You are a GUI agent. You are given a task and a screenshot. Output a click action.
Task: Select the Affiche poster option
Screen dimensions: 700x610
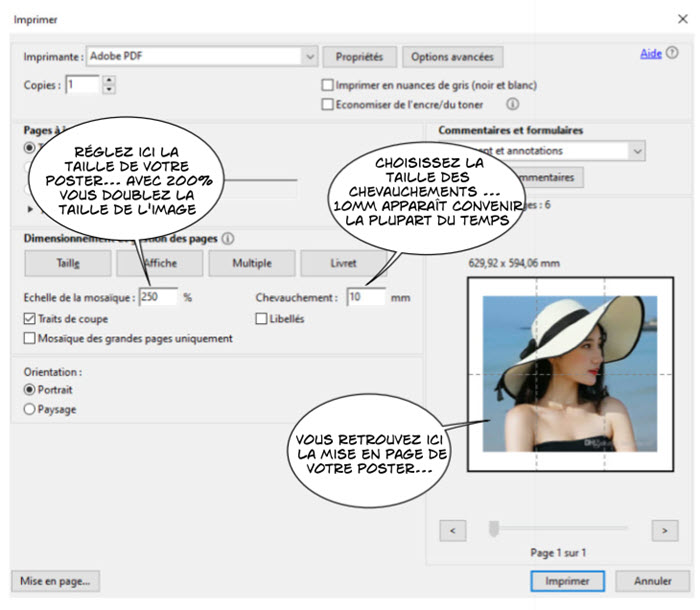160,263
